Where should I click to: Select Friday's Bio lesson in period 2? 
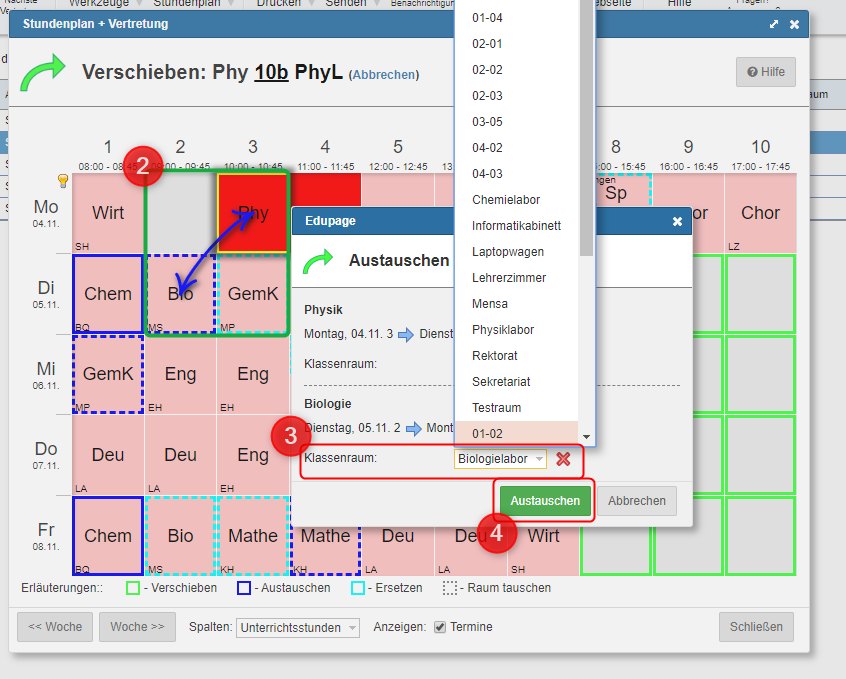click(x=180, y=536)
